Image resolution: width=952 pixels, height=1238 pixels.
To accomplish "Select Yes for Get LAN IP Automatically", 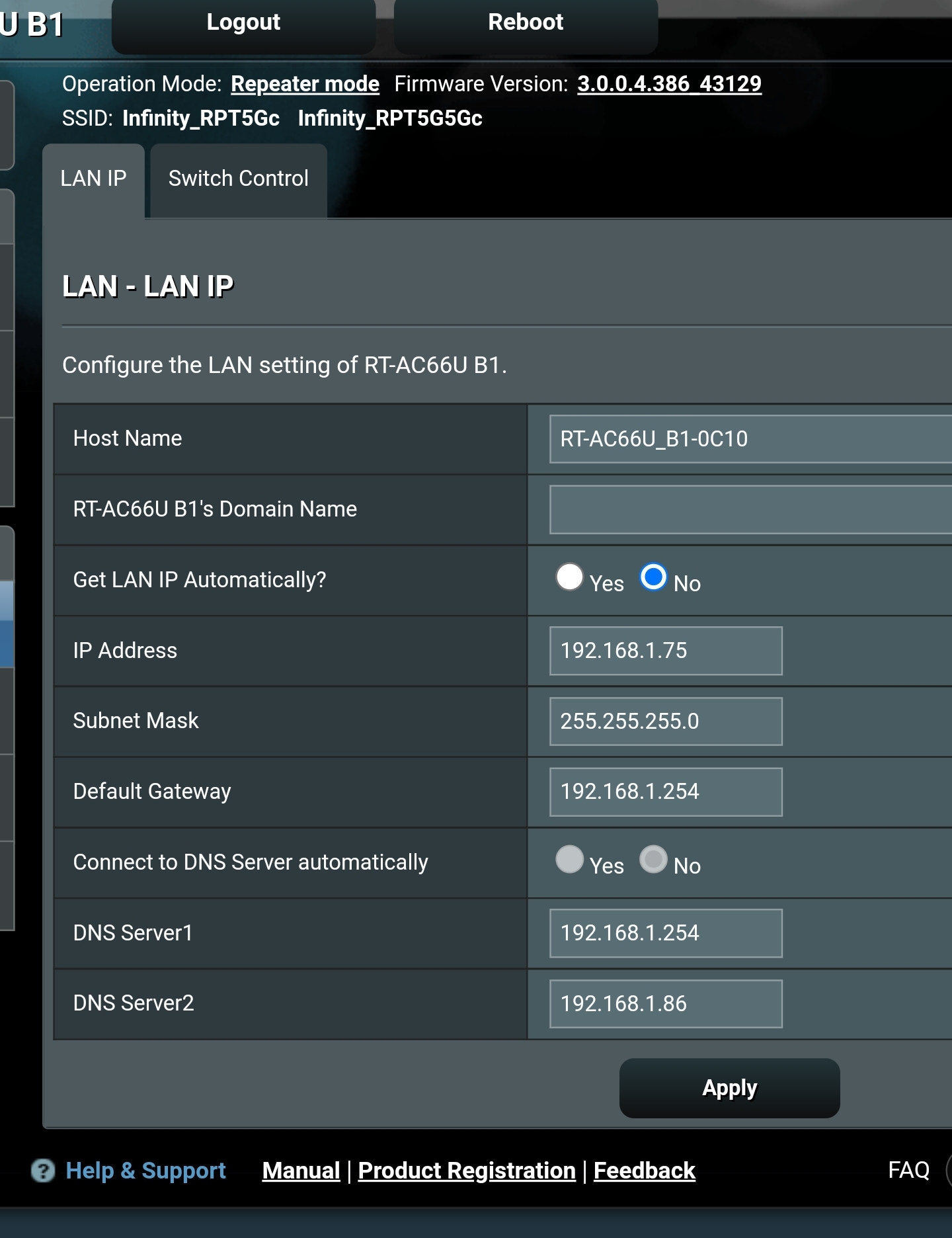I will [x=569, y=577].
